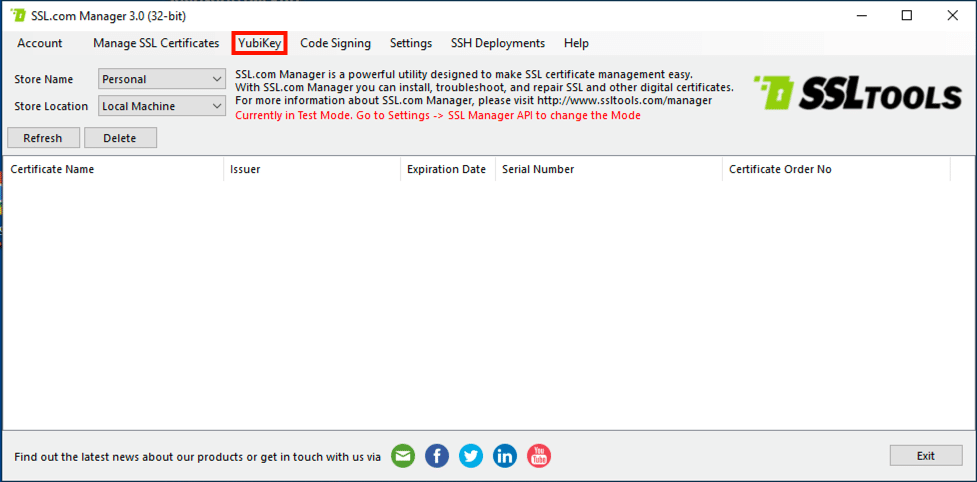Click the YouTube icon

[x=539, y=456]
